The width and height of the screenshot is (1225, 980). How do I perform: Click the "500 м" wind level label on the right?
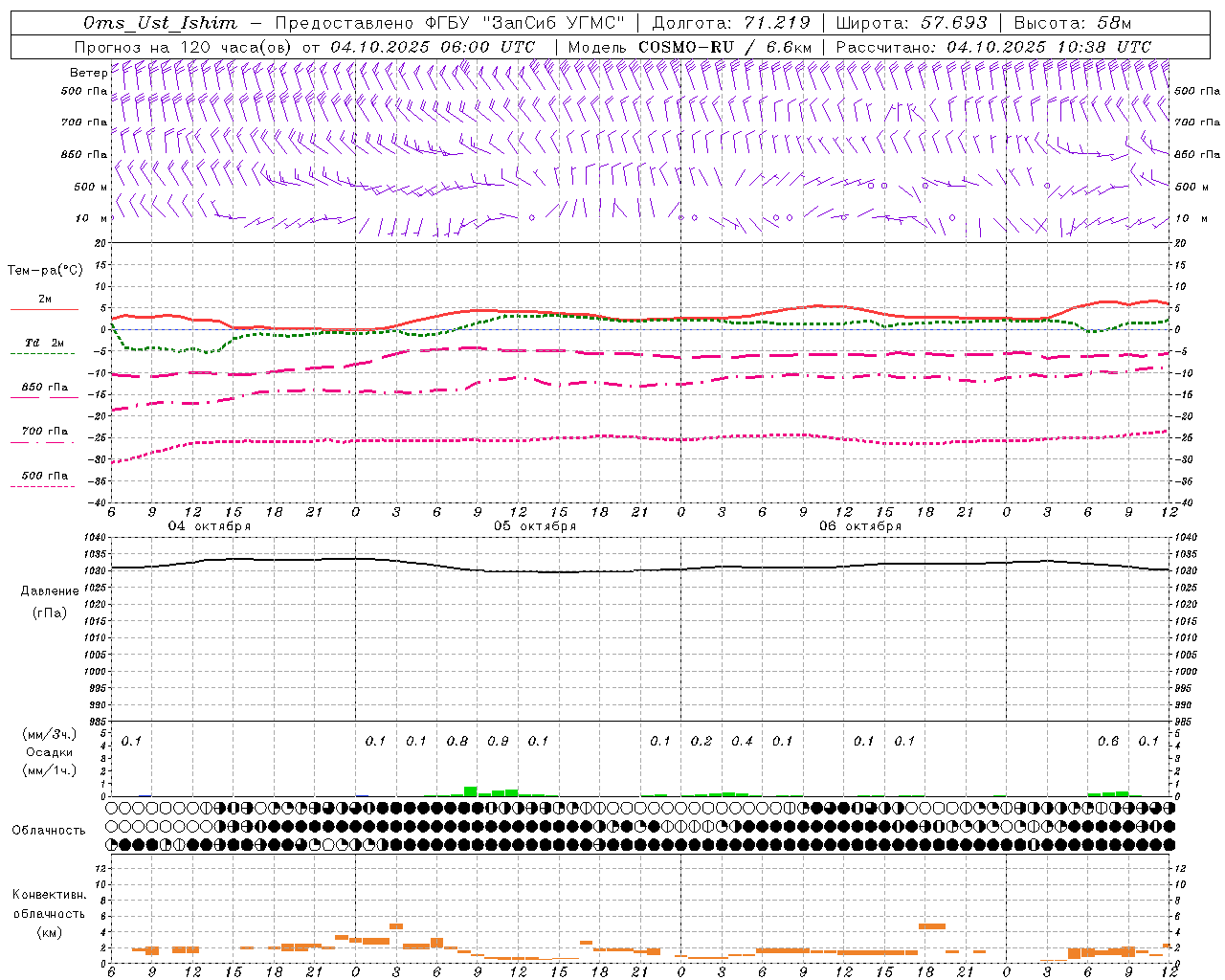point(1192,187)
